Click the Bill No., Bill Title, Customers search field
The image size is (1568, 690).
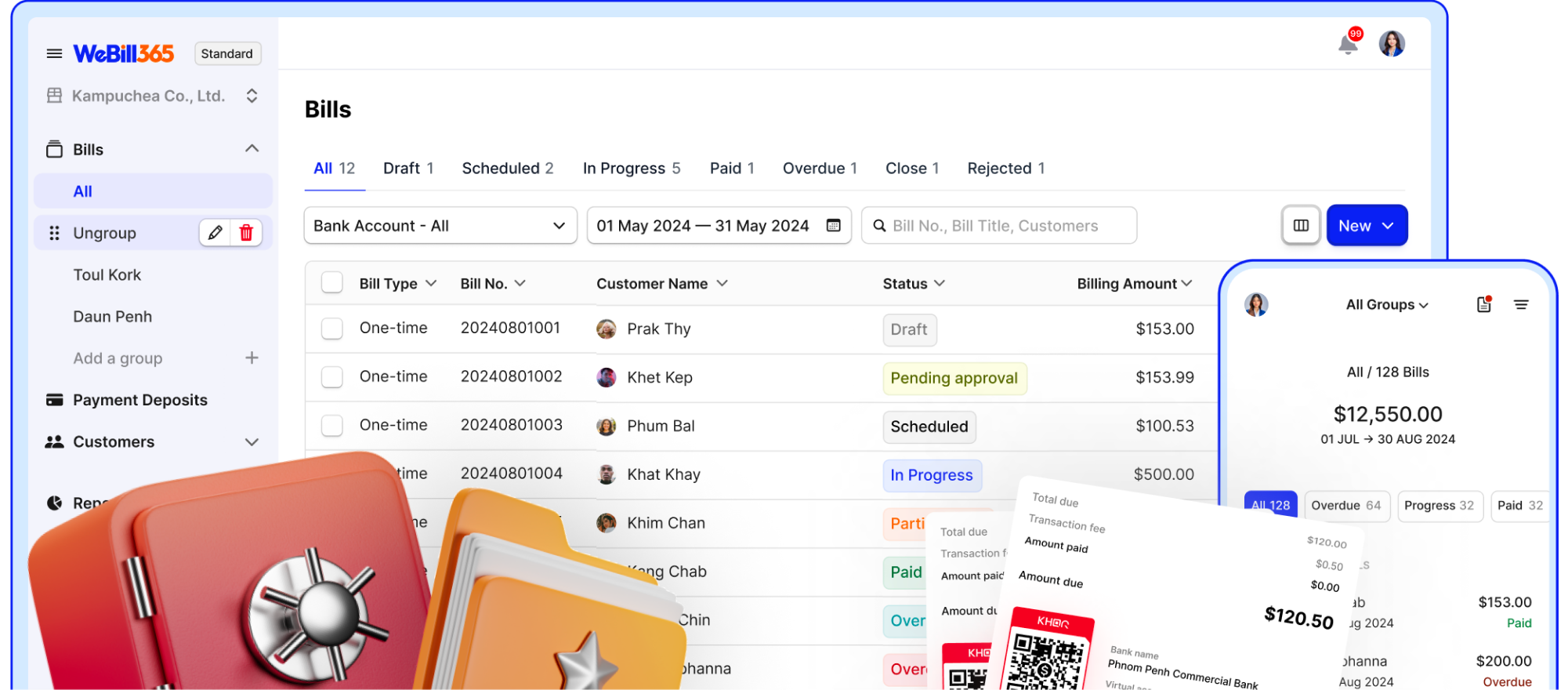coord(999,226)
